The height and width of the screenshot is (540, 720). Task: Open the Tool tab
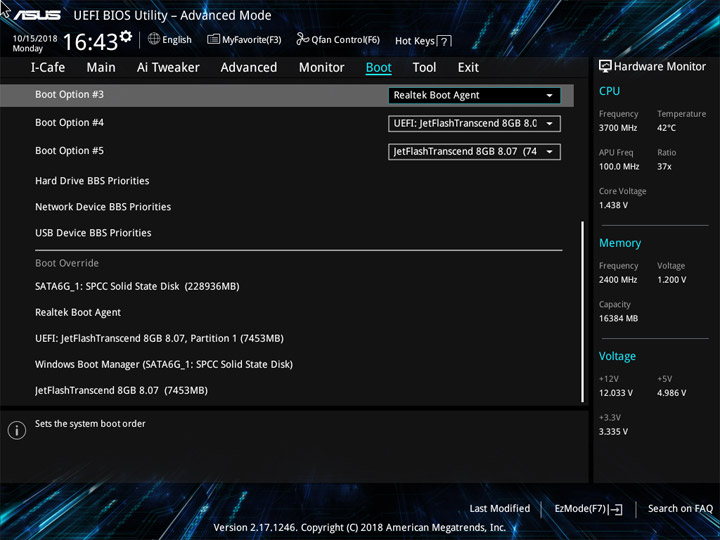pyautogui.click(x=424, y=68)
